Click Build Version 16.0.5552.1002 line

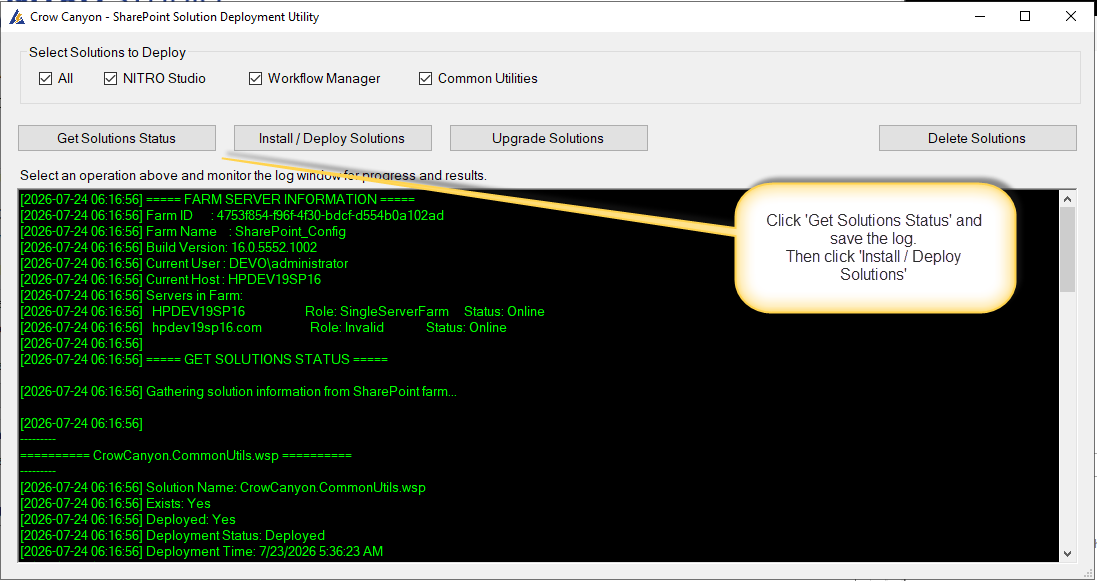[169, 248]
